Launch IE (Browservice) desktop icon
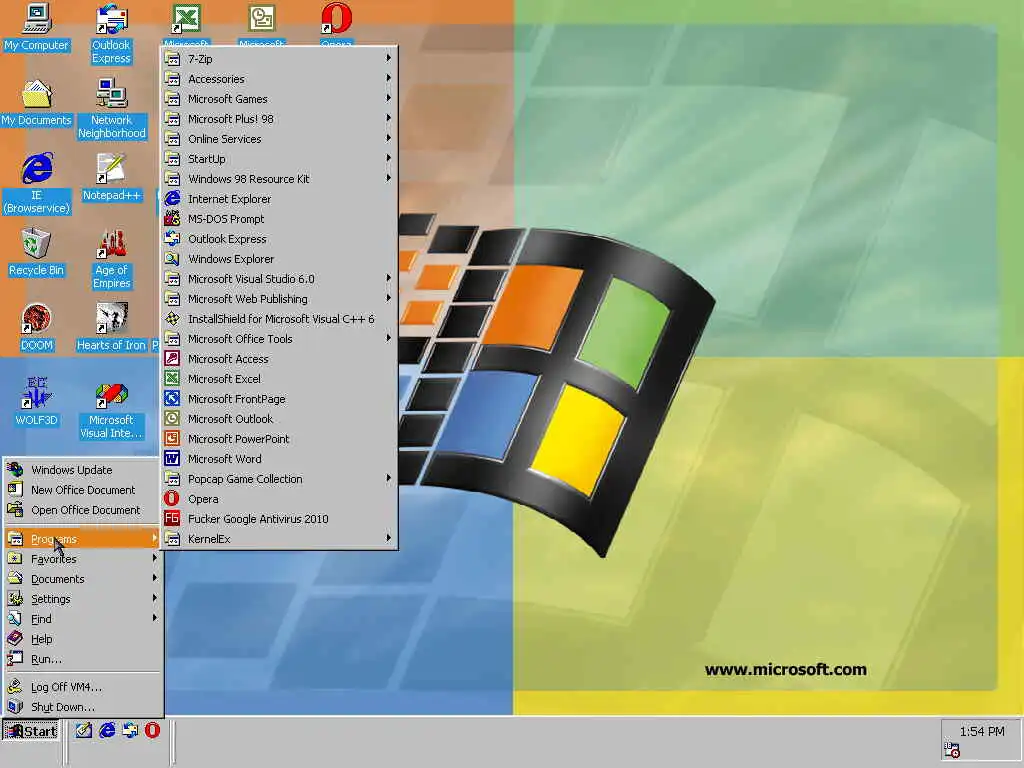Viewport: 1024px width, 768px height. 37,184
